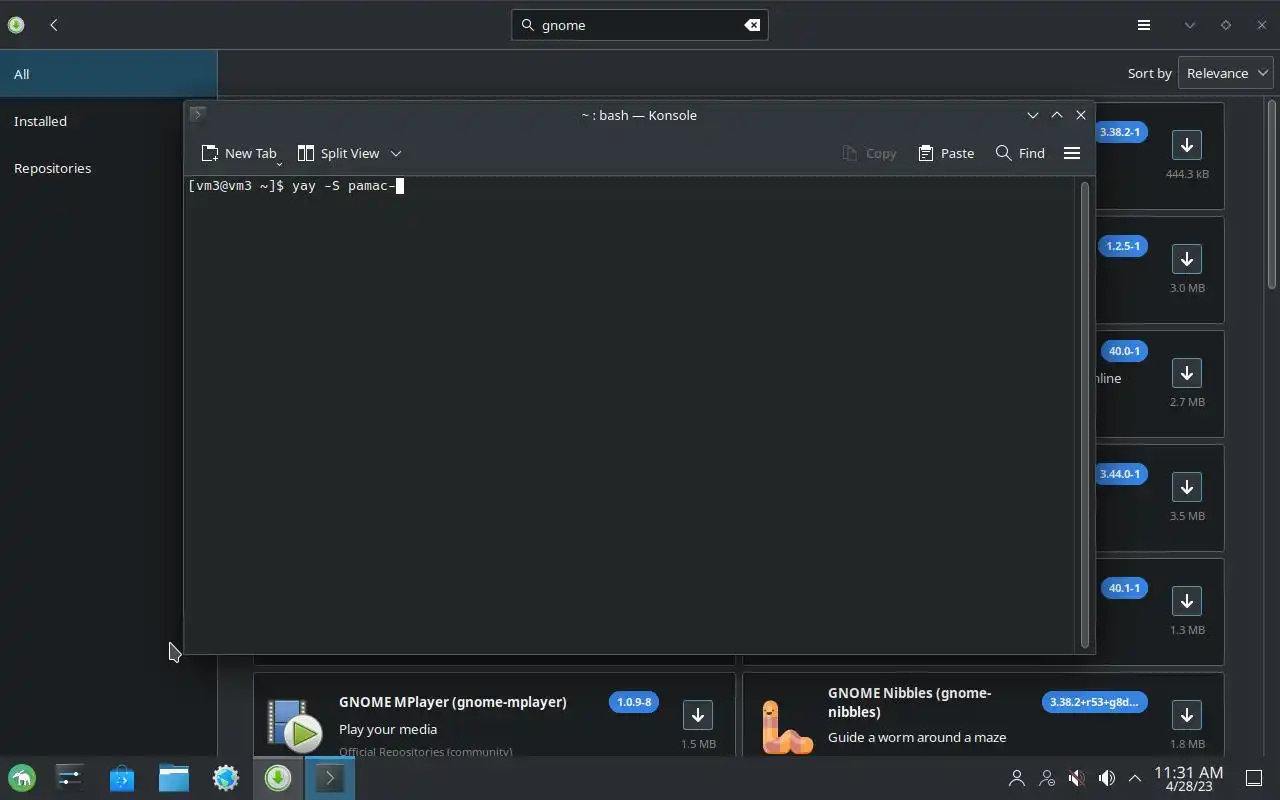The width and height of the screenshot is (1280, 800).
Task: Install package with version 40.0-1
Action: click(1187, 373)
